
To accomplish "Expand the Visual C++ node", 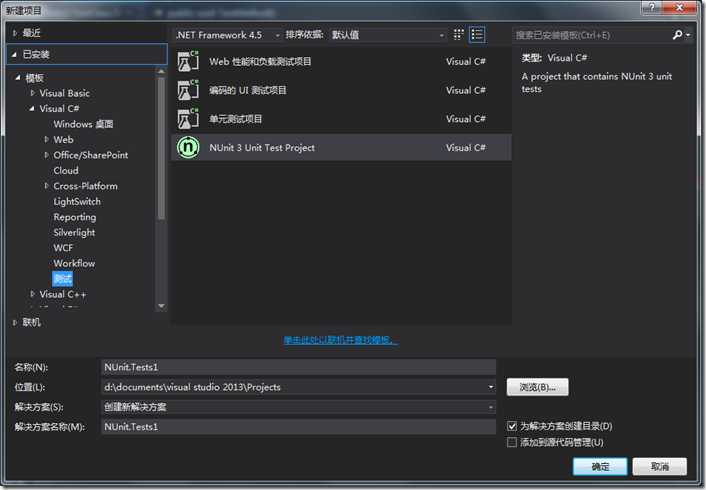I will point(32,294).
